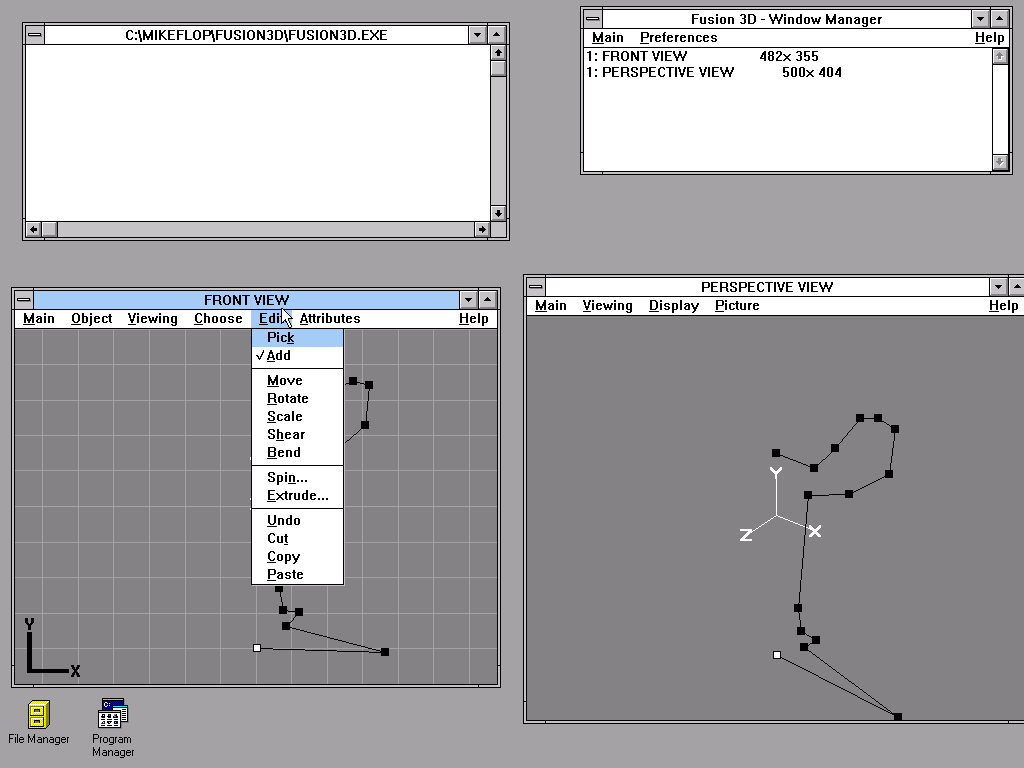Screen dimensions: 1024x768
Task: Open FUSION3D.EXE console control menu box
Action: [x=34, y=35]
